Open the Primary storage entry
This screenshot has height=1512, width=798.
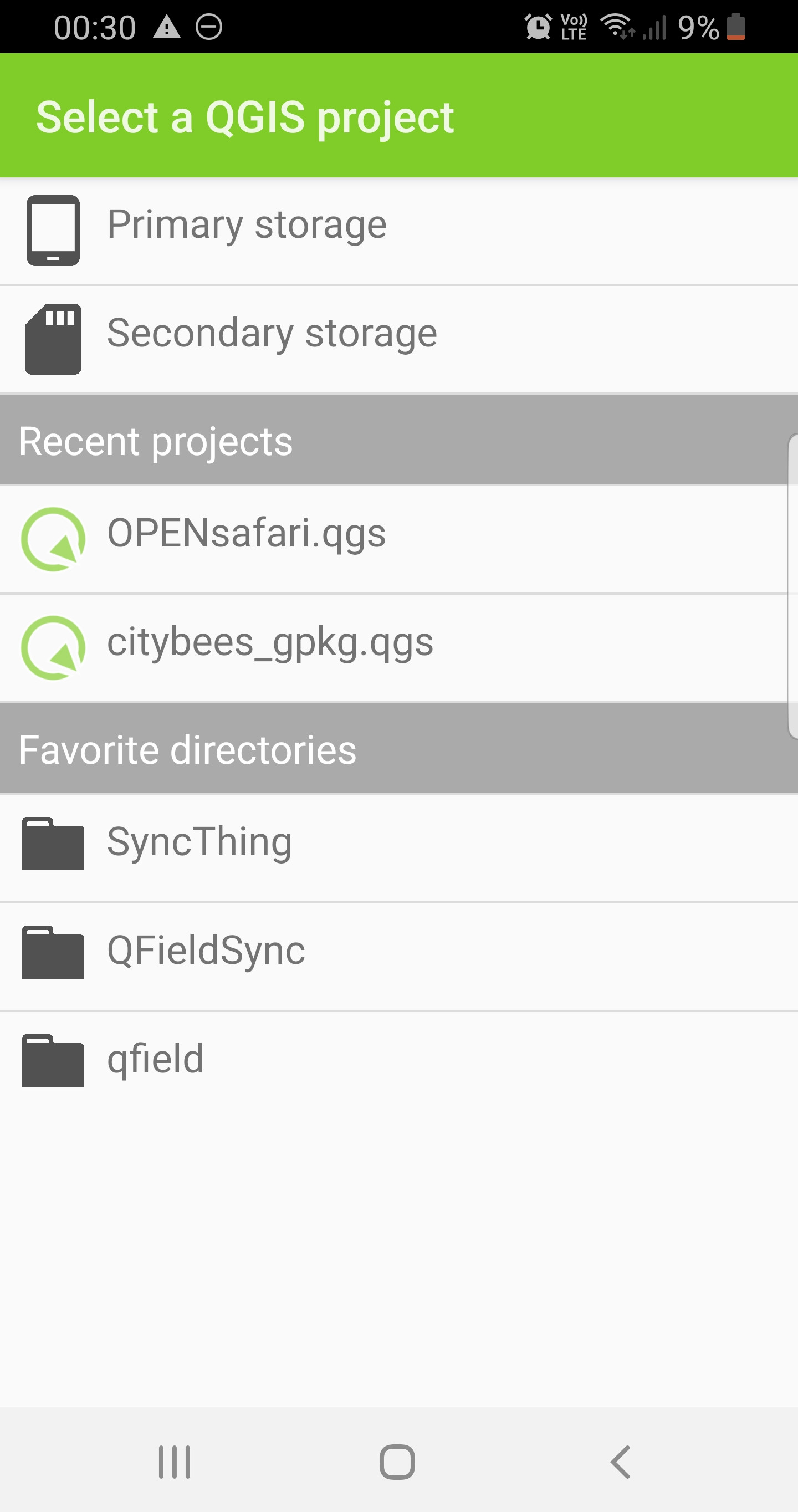[x=247, y=226]
